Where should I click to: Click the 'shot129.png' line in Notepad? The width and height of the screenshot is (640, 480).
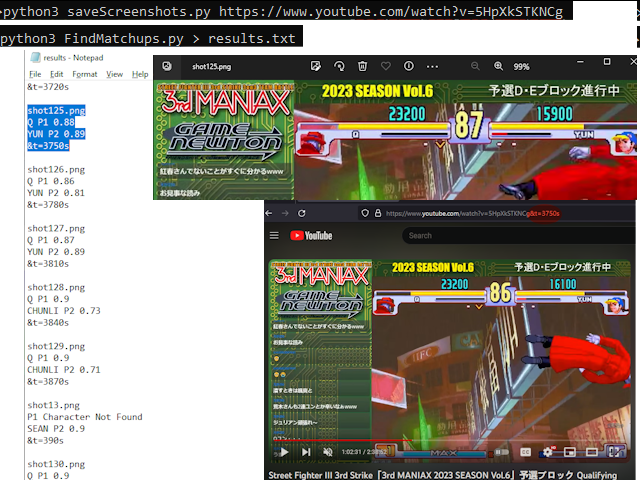(56, 346)
